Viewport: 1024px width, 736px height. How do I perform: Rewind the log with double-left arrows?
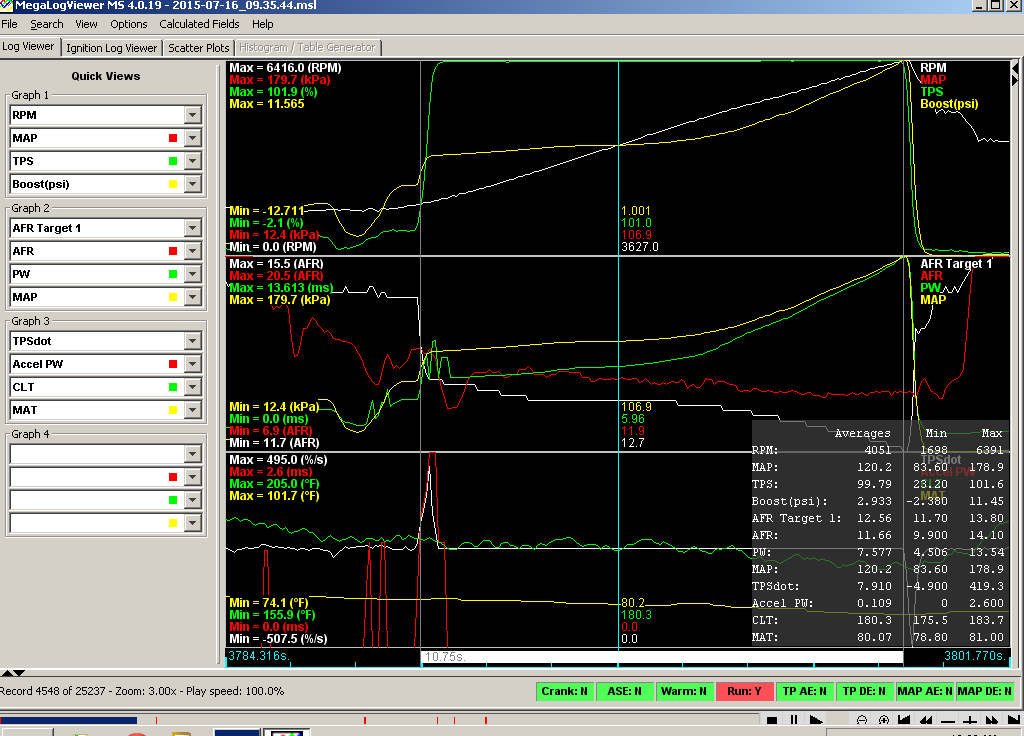point(926,720)
